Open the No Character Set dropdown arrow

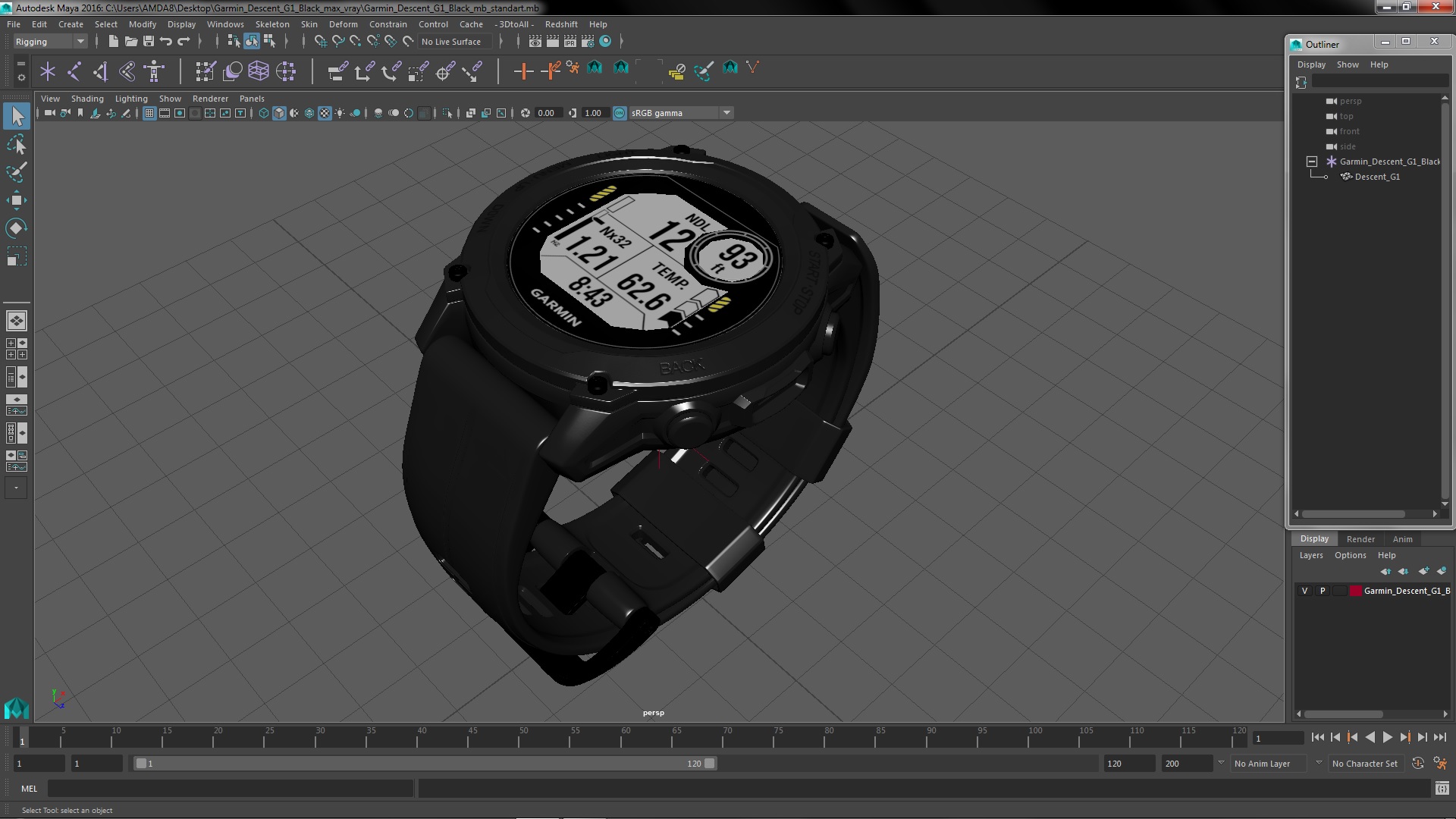point(1319,763)
